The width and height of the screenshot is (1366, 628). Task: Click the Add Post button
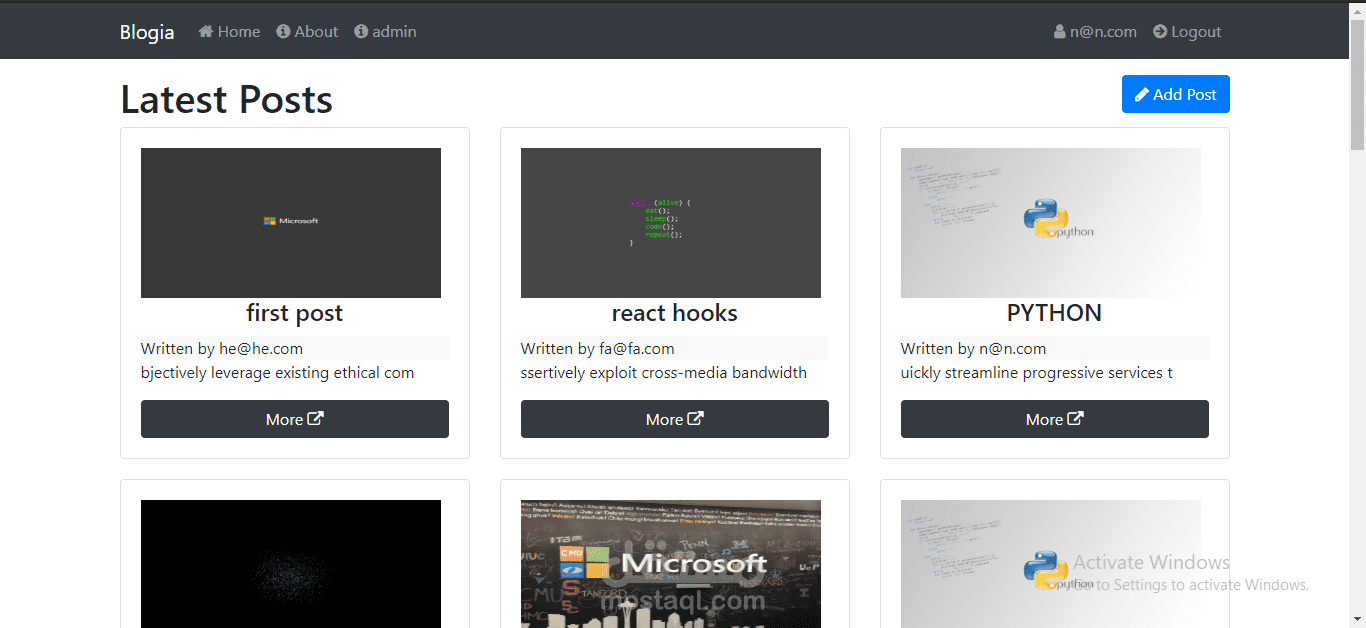click(1176, 94)
